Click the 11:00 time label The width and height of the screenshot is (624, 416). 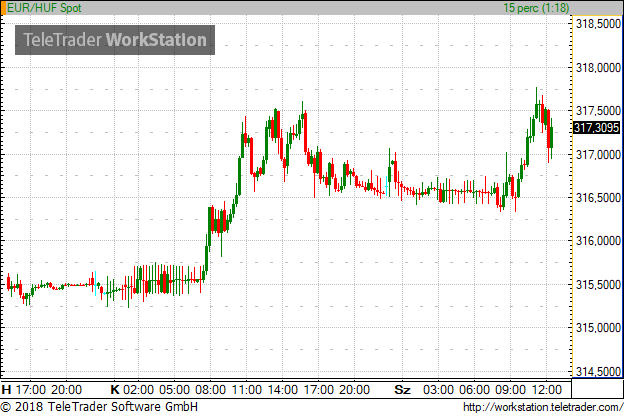point(247,389)
